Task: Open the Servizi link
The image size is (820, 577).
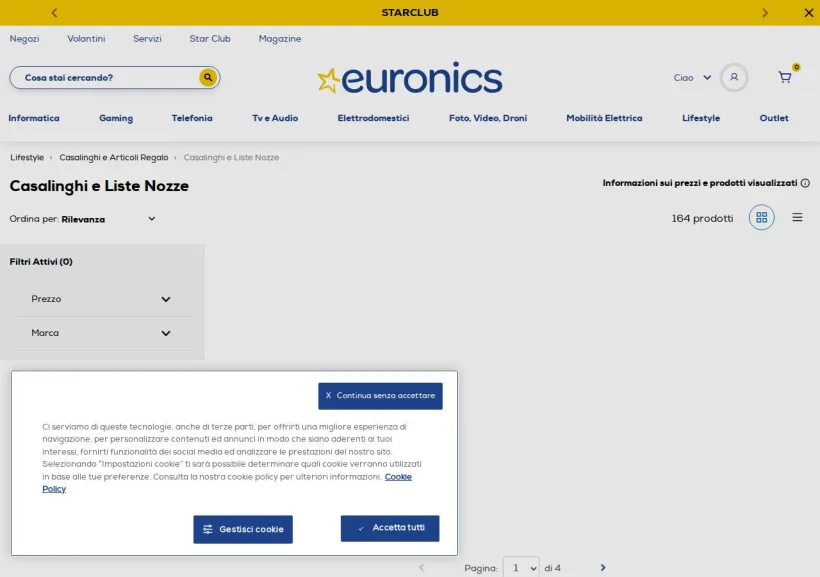Action: click(x=147, y=39)
